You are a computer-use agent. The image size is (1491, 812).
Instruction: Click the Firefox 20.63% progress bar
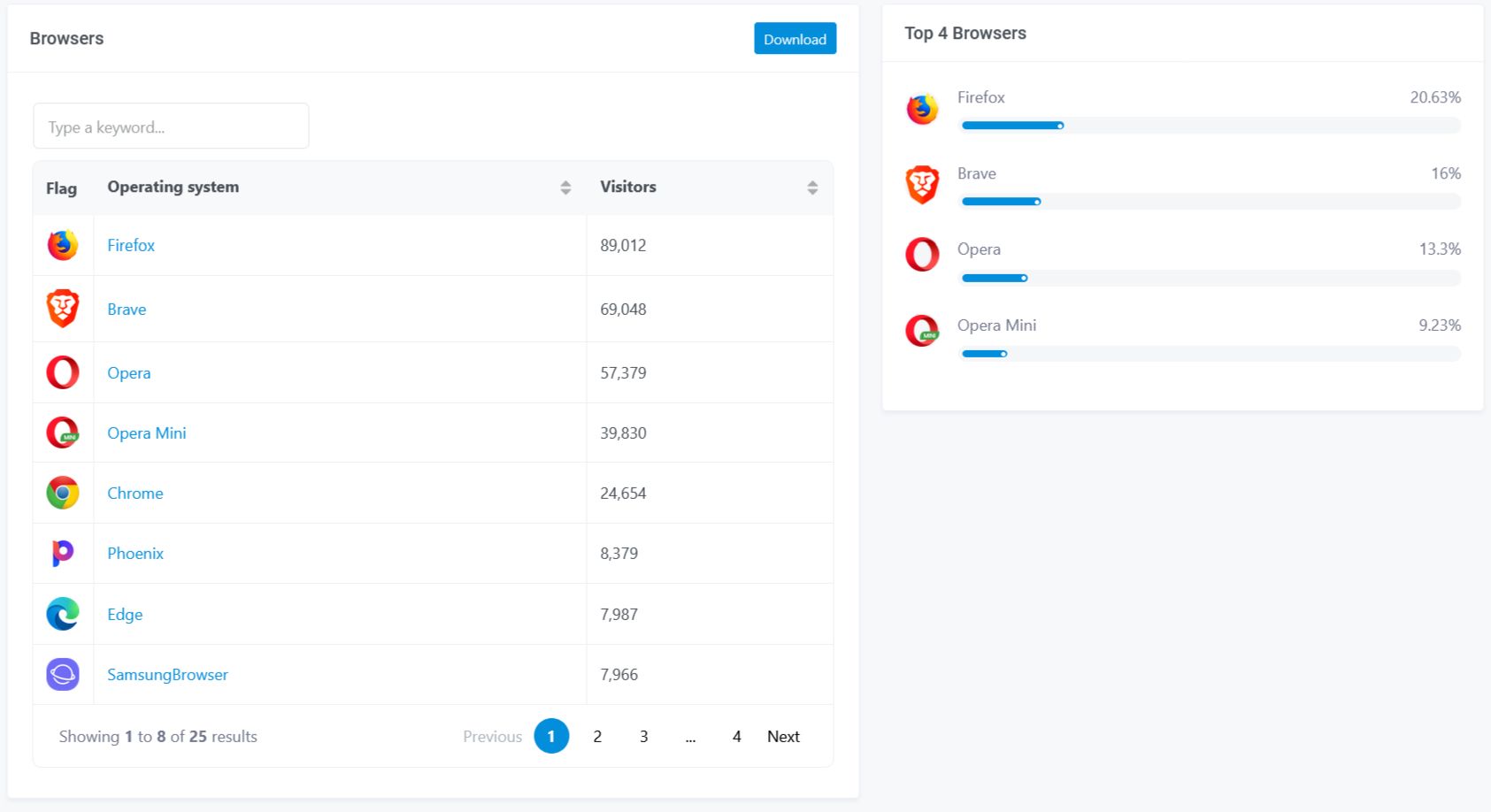[1210, 126]
